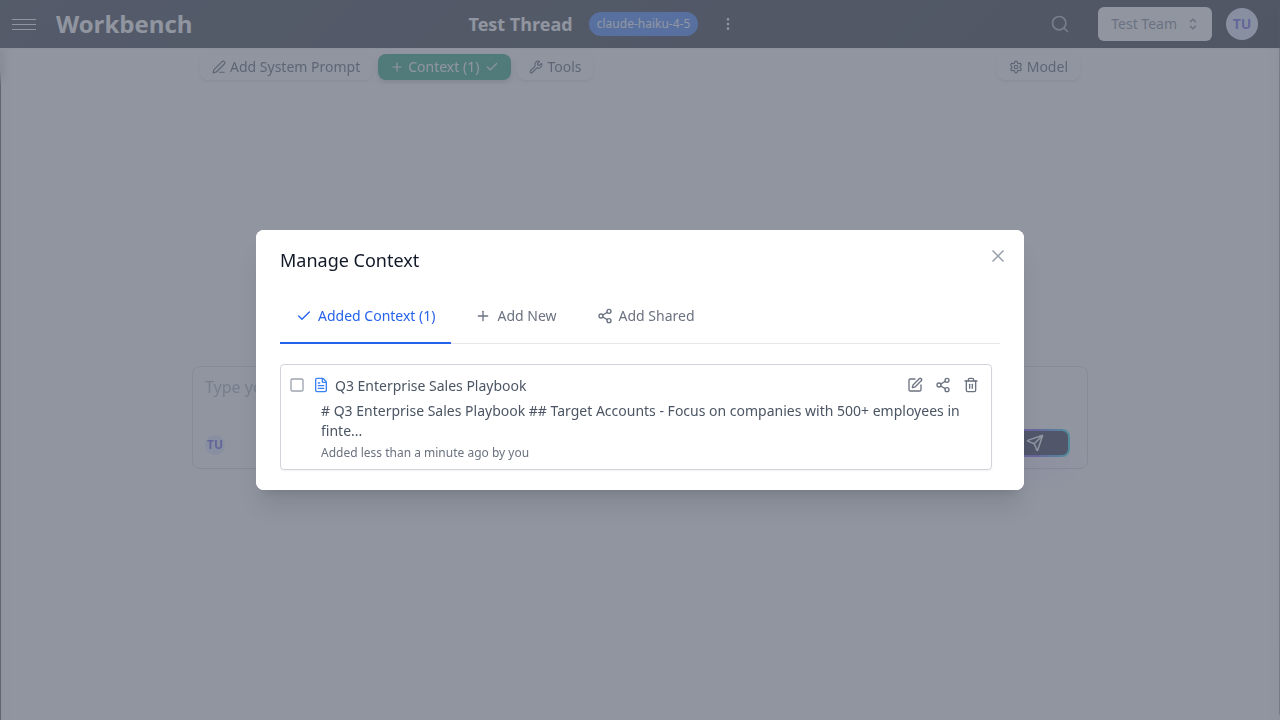This screenshot has width=1280, height=720.
Task: Open the hamburger navigation menu
Action: tap(24, 24)
